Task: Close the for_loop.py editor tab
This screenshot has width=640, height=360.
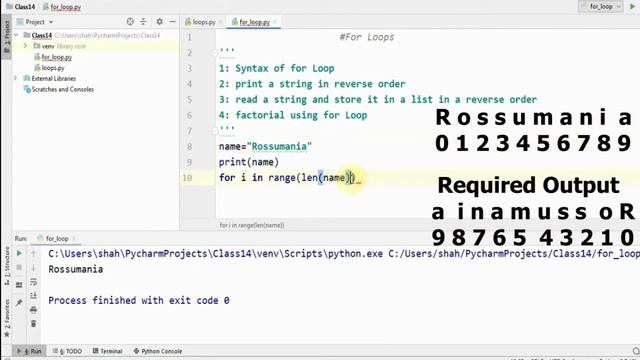Action: point(276,22)
